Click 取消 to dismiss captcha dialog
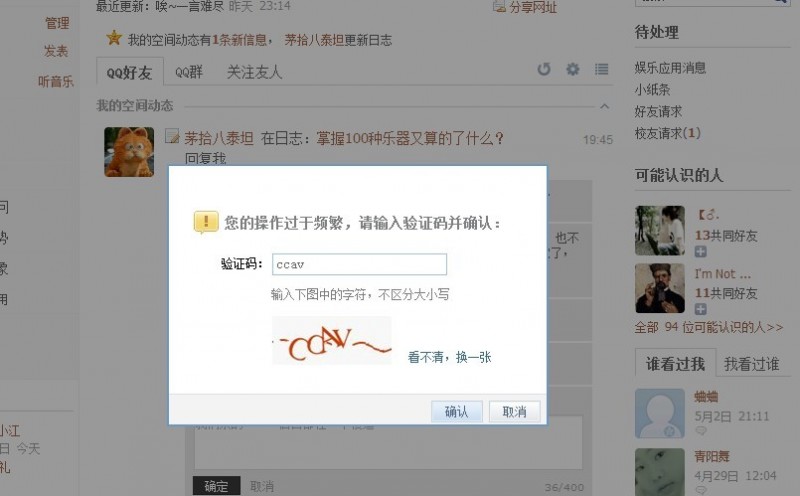Image resolution: width=800 pixels, height=496 pixels. coord(514,411)
